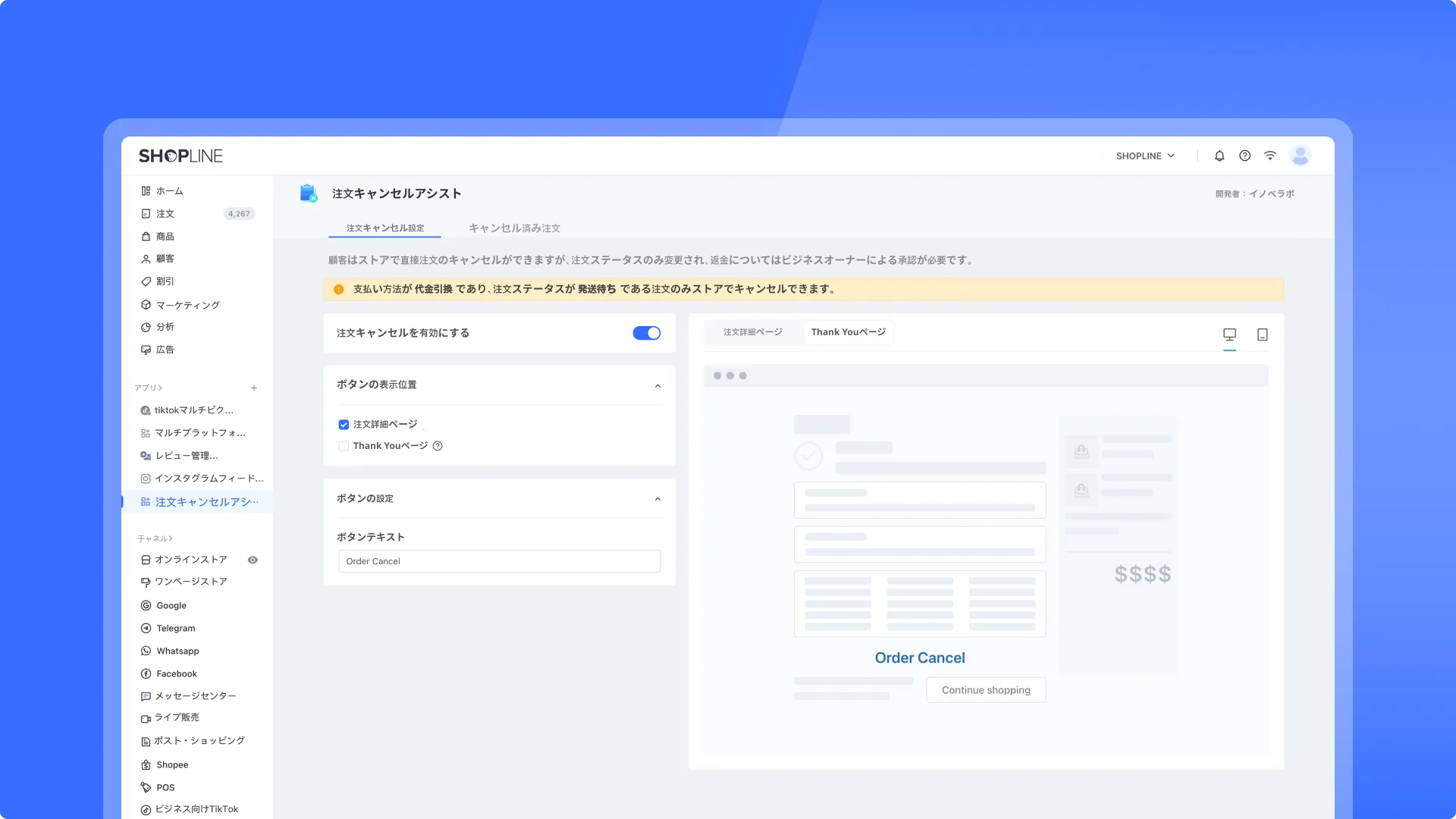
Task: Click the wifi status icon in header
Action: pos(1270,156)
